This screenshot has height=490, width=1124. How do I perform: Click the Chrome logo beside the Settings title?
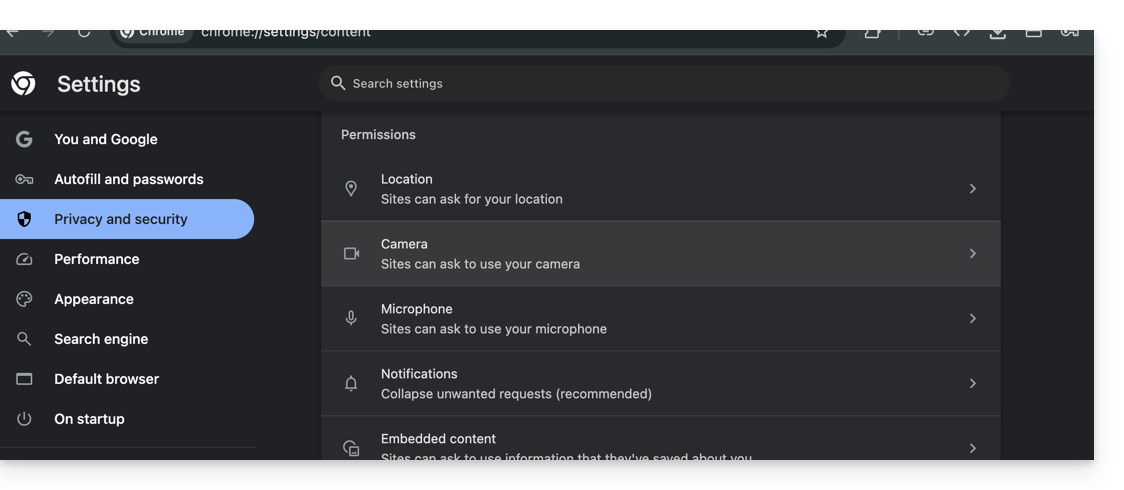pos(23,84)
